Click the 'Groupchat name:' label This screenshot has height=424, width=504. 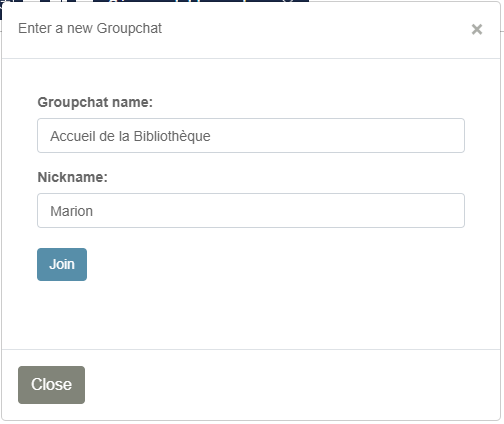point(95,102)
